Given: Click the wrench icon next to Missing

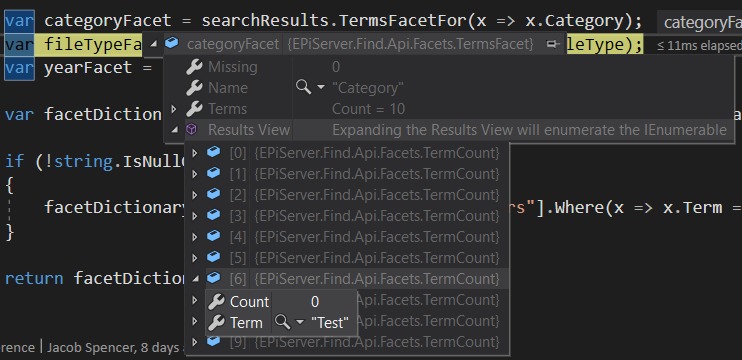Looking at the screenshot, I should 194,67.
